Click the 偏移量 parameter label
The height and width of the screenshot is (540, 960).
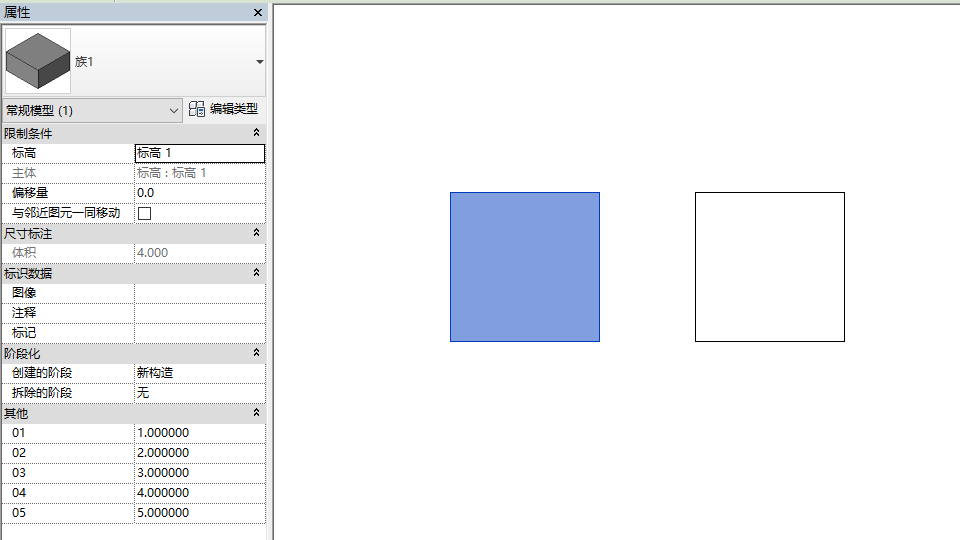click(x=30, y=193)
